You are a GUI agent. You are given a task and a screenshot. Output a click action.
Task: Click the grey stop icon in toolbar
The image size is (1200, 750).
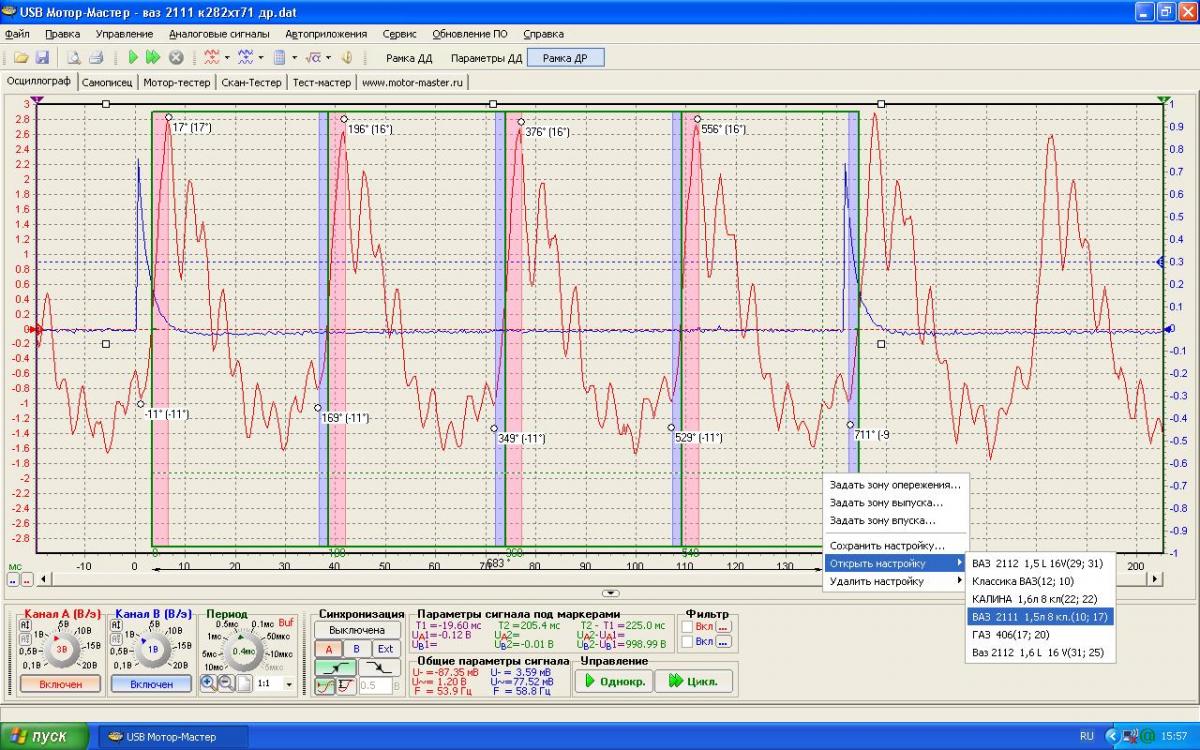click(x=176, y=58)
